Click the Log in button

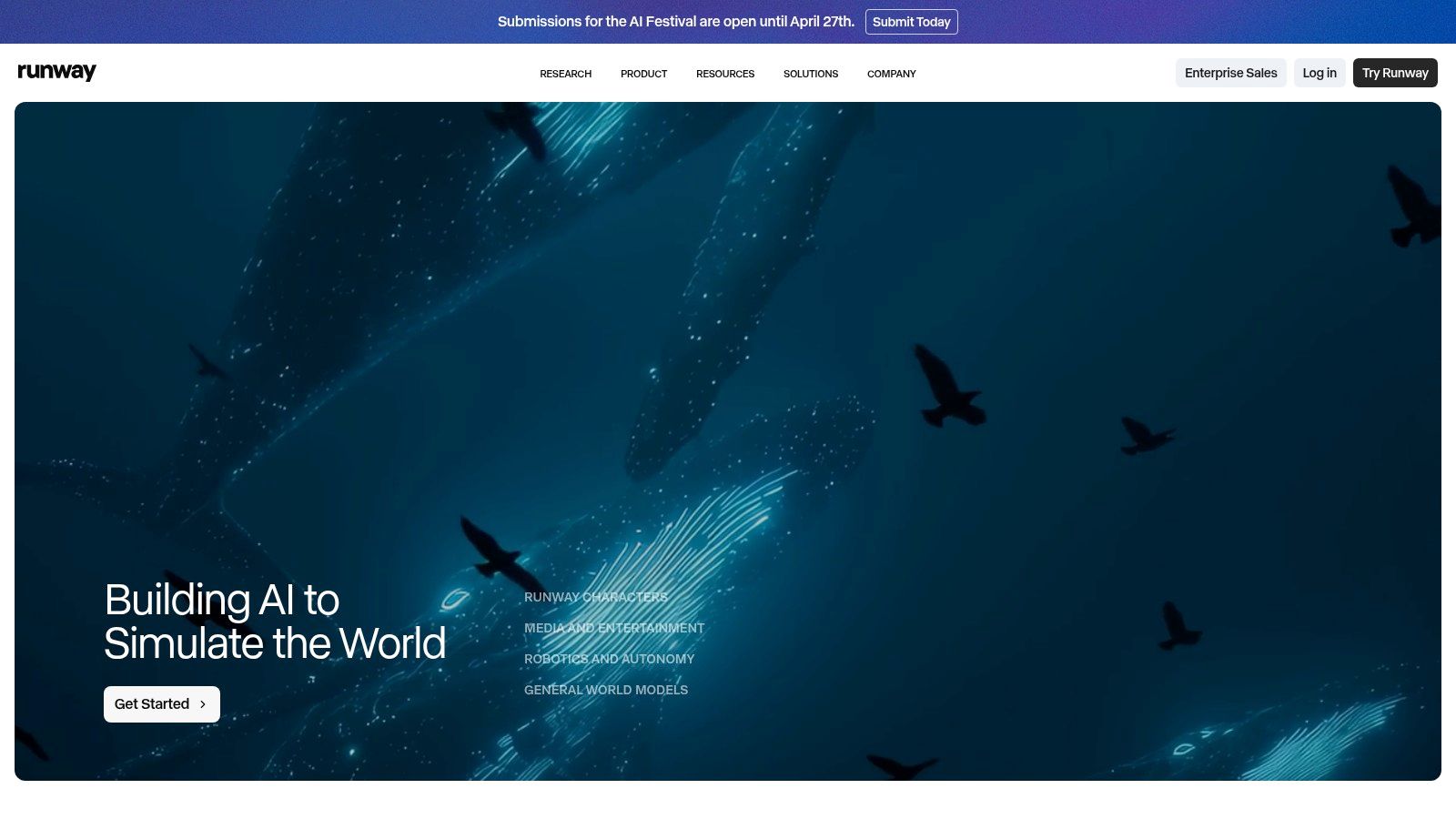(1319, 73)
